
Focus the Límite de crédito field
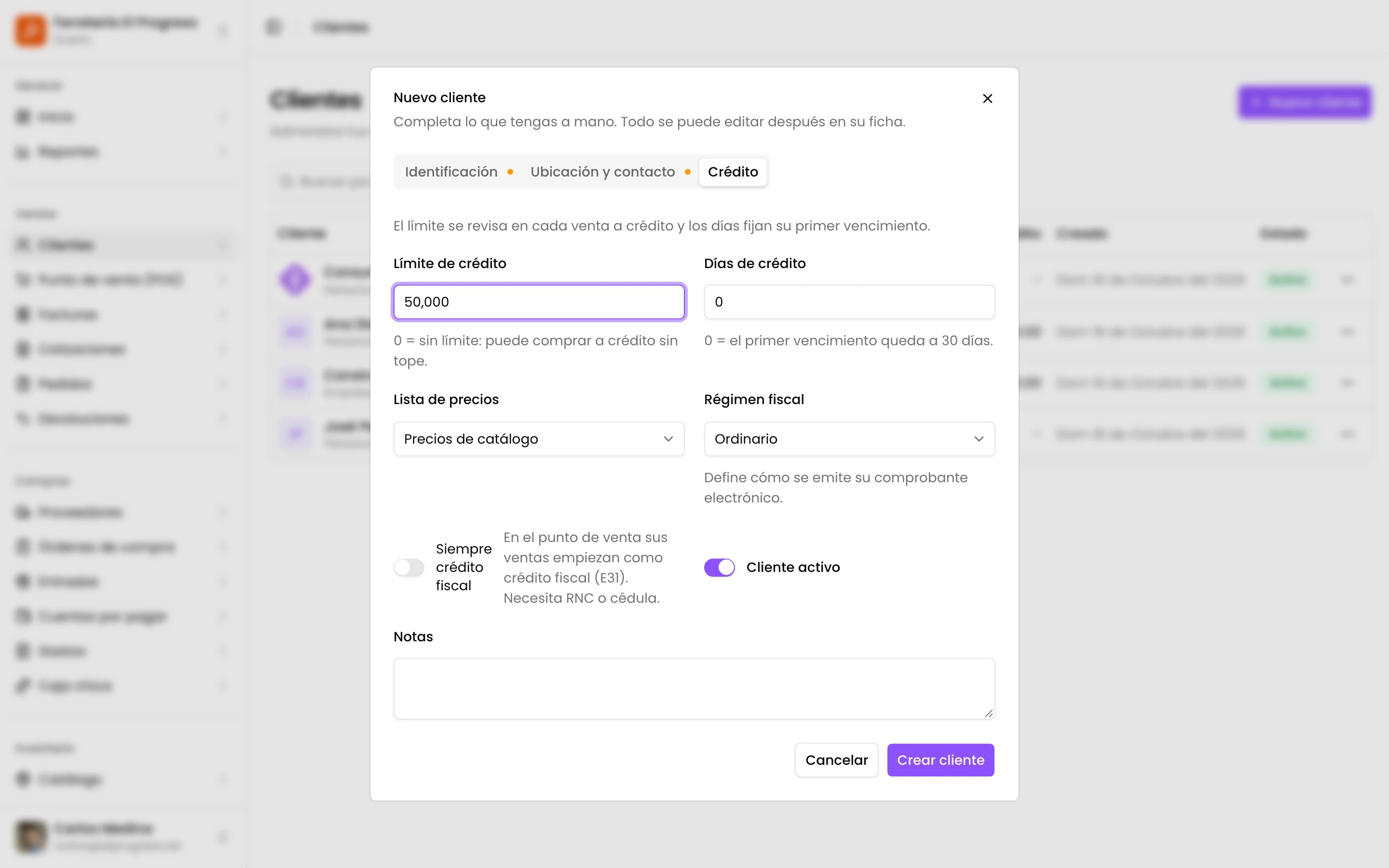pyautogui.click(x=539, y=302)
